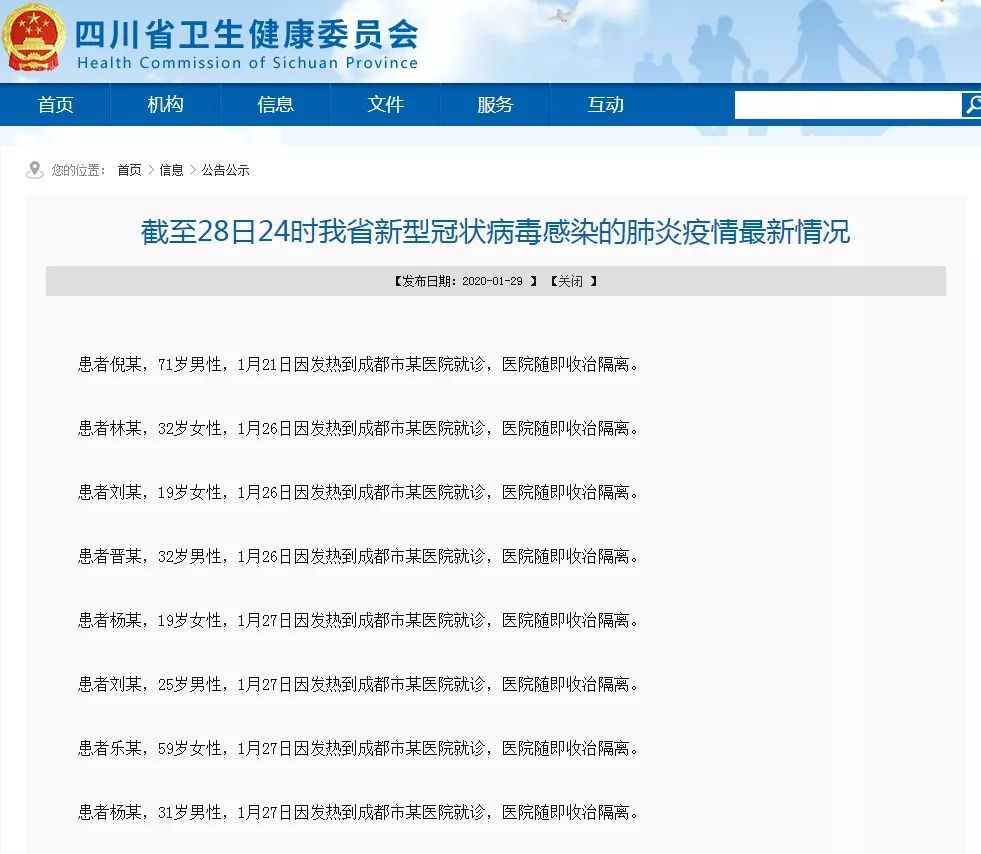Click the line about 25岁 patient 刘某
The height and width of the screenshot is (854, 981).
point(358,684)
